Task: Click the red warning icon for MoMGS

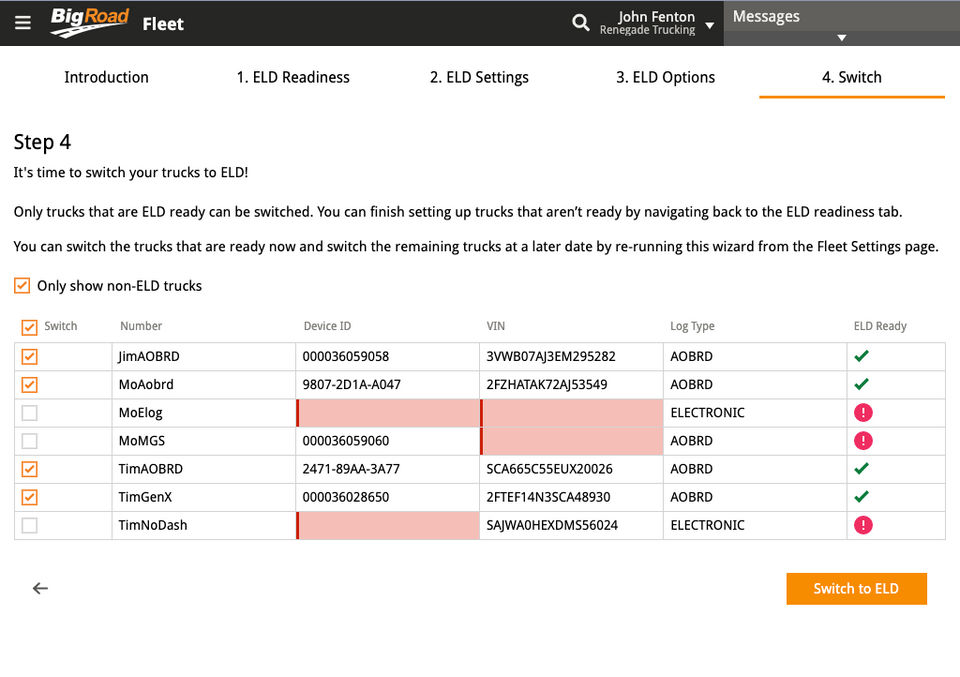Action: (862, 440)
